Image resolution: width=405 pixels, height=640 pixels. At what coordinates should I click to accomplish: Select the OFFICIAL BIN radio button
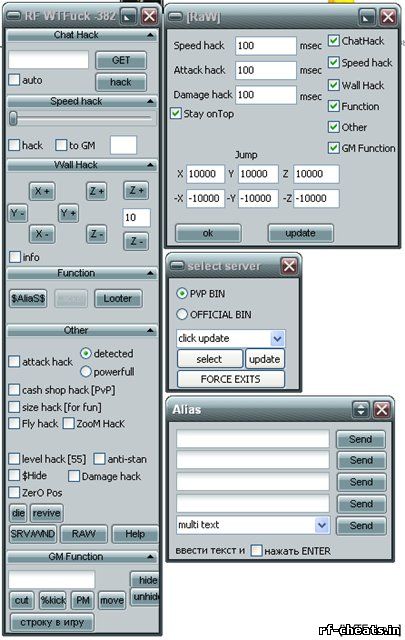pos(182,314)
